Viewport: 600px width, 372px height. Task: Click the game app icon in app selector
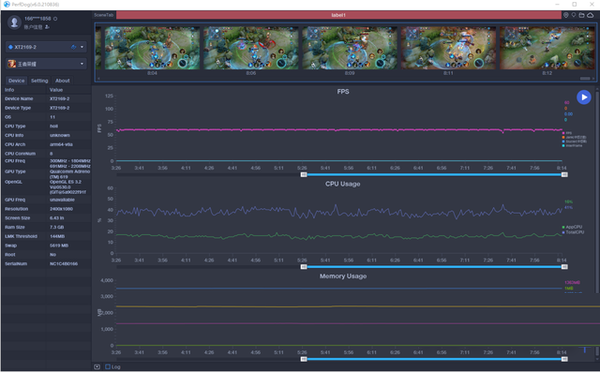pyautogui.click(x=12, y=64)
